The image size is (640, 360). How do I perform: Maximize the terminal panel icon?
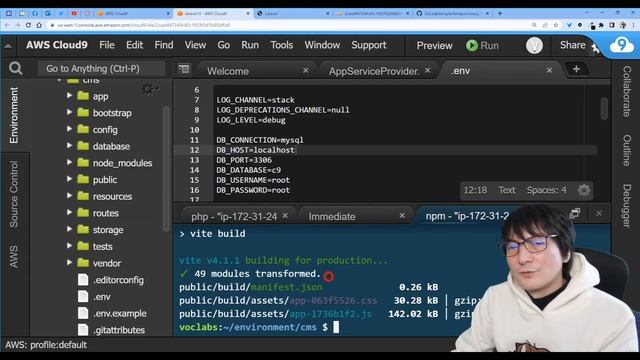[575, 213]
